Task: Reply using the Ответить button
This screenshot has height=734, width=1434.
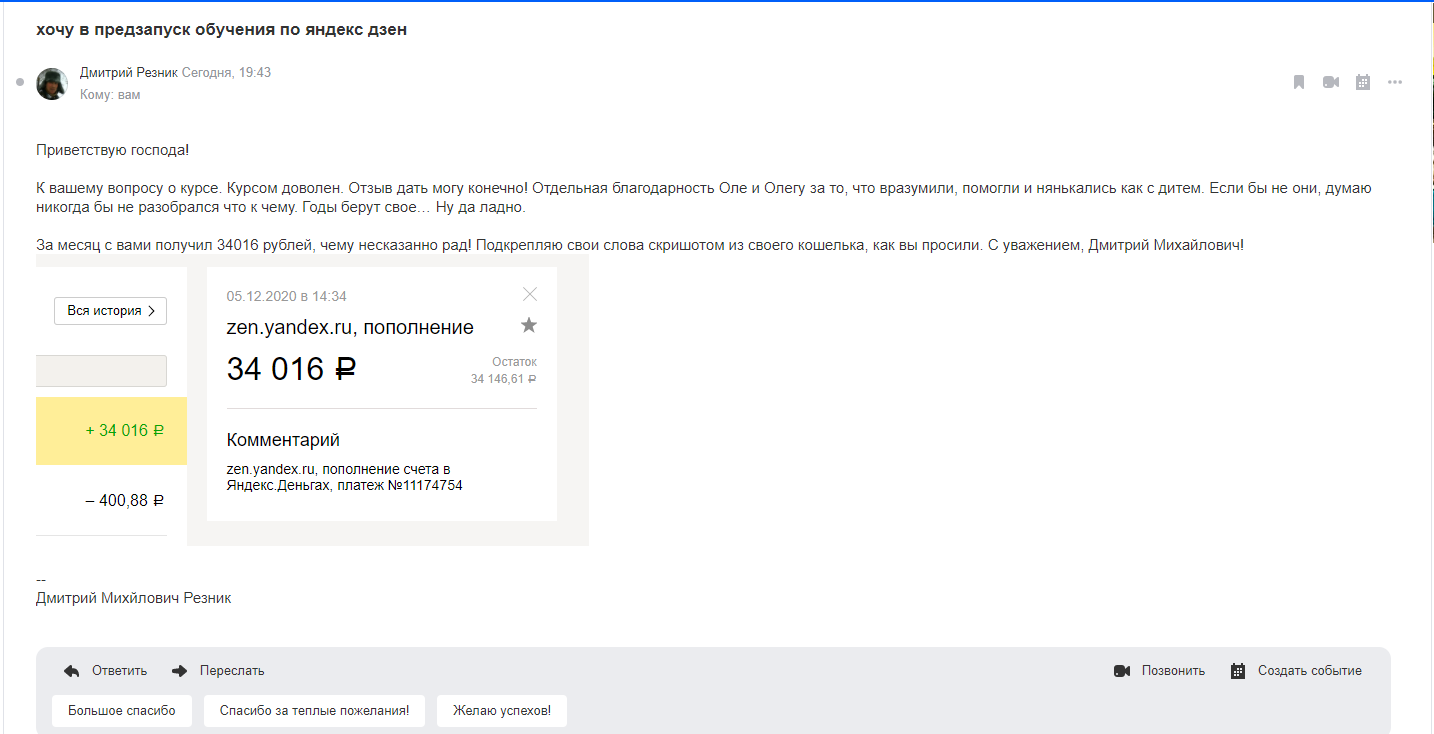Action: pyautogui.click(x=105, y=671)
